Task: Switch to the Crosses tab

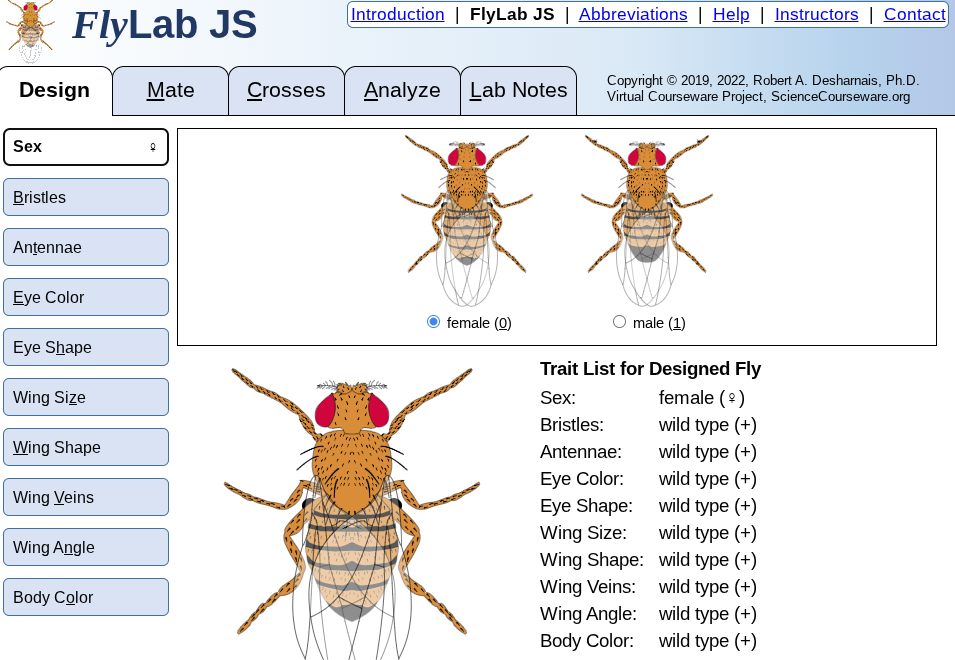Action: [x=286, y=90]
